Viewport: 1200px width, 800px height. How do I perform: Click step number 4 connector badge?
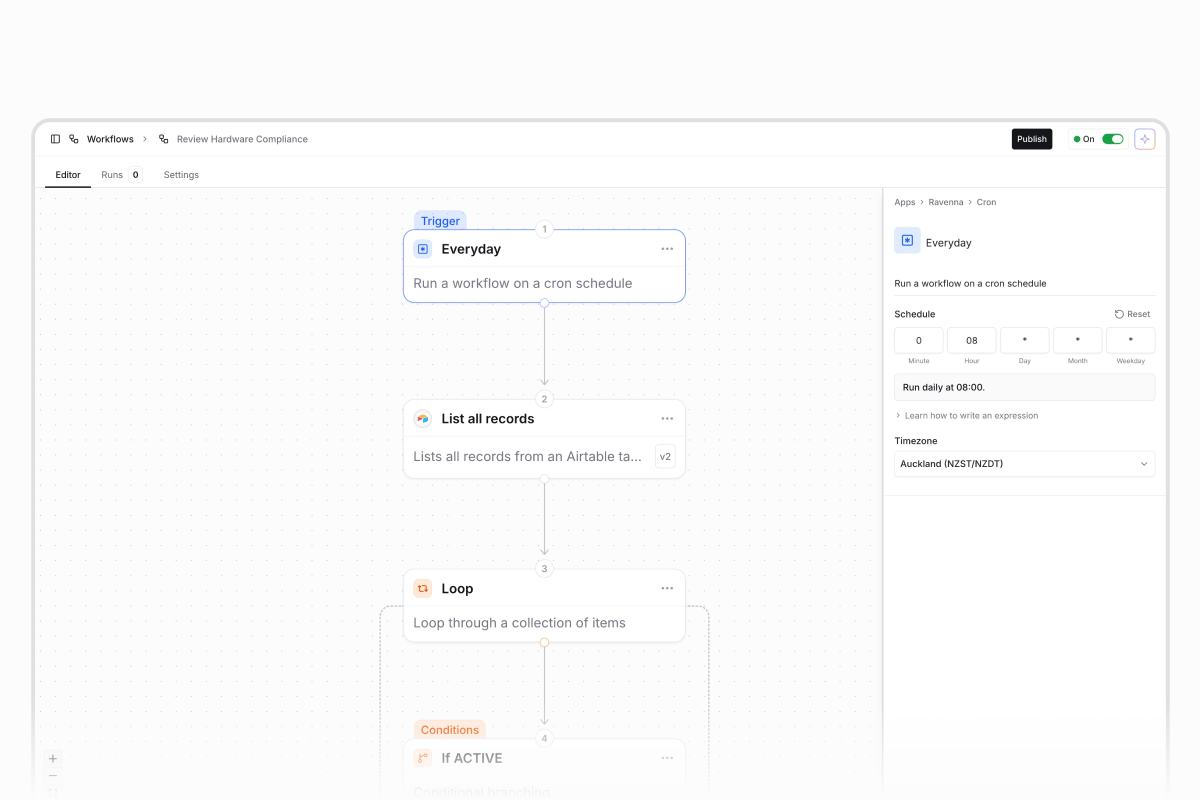click(545, 739)
